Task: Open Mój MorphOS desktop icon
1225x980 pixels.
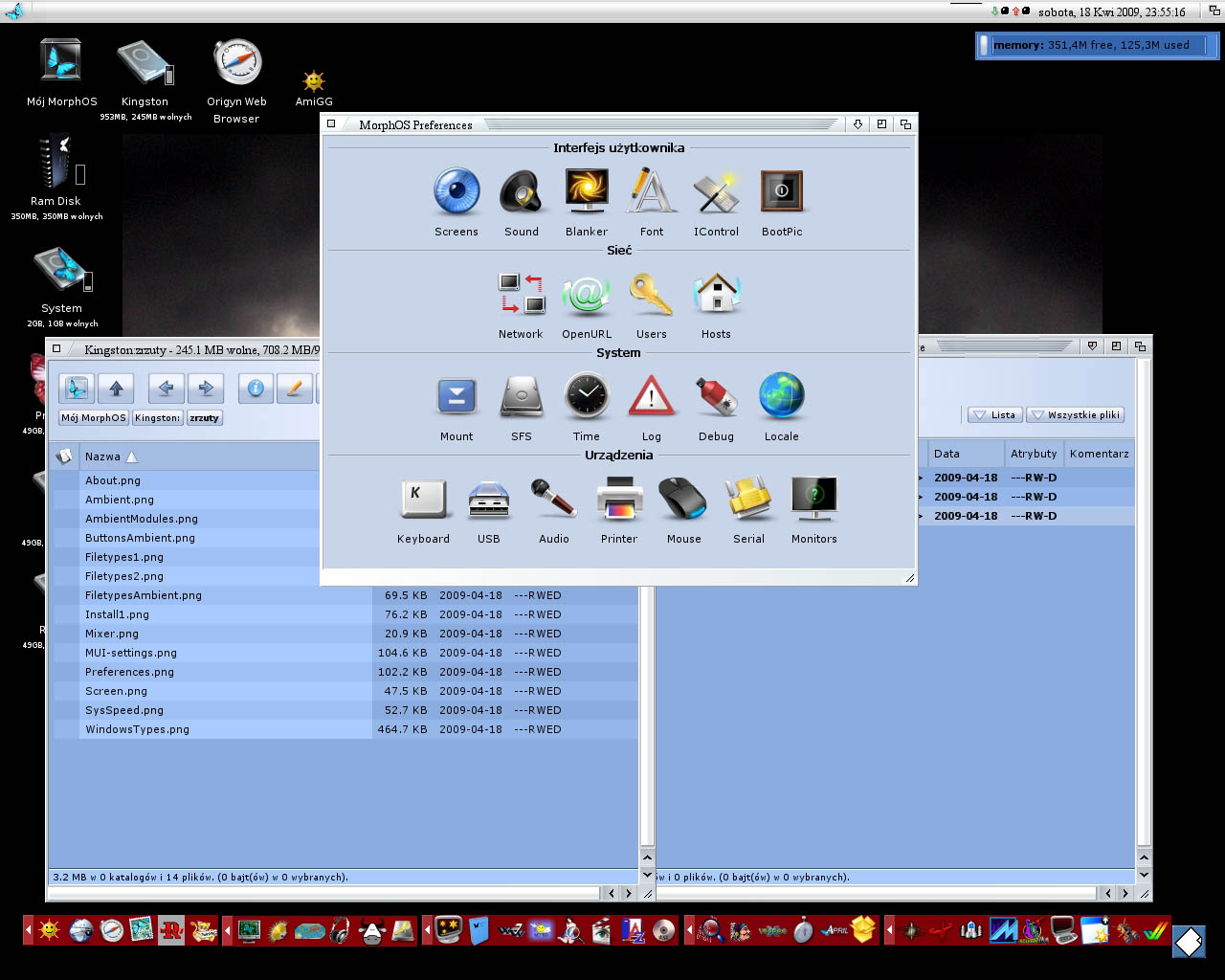Action: [61, 62]
